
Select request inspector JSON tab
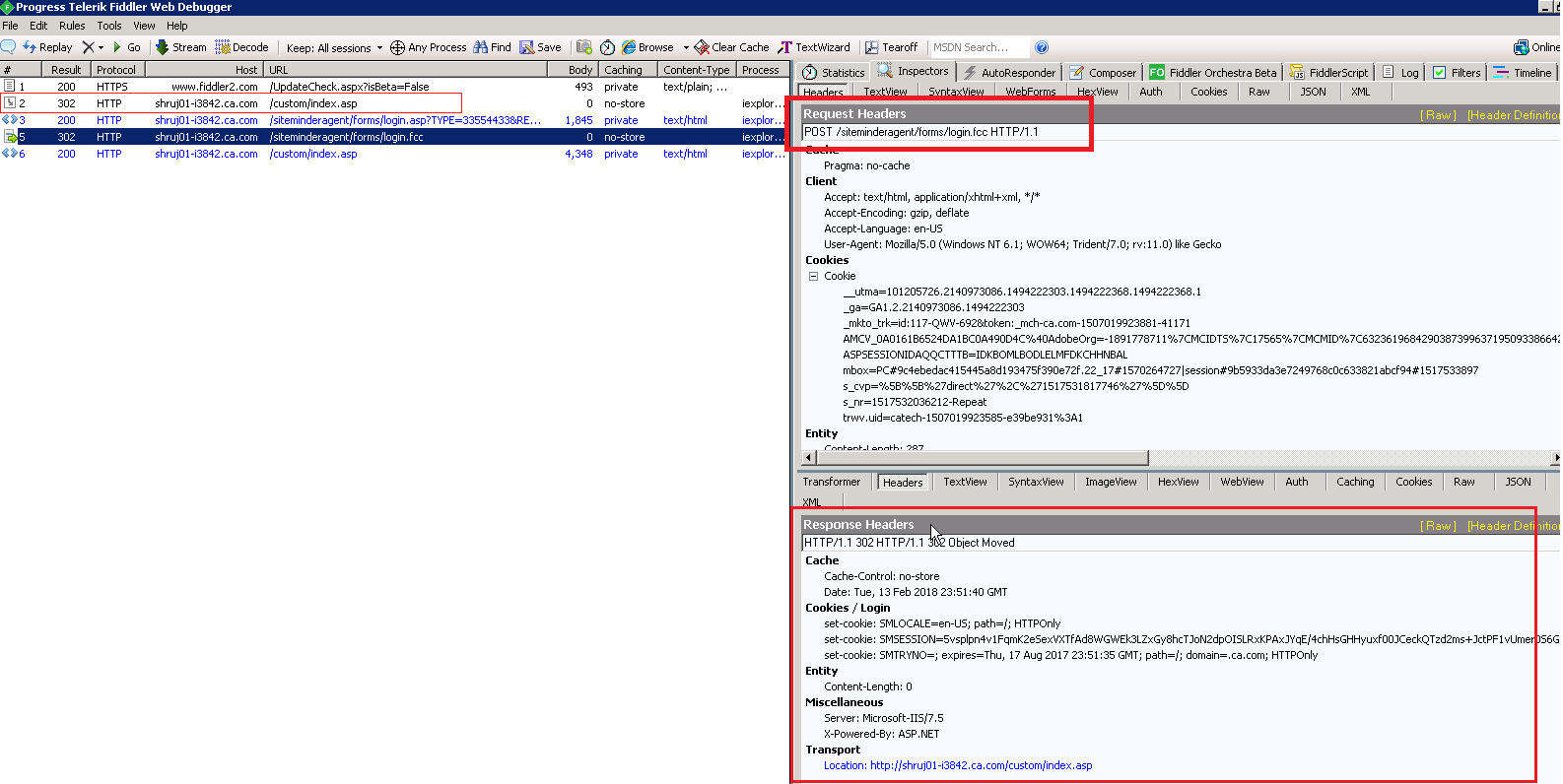[1313, 92]
